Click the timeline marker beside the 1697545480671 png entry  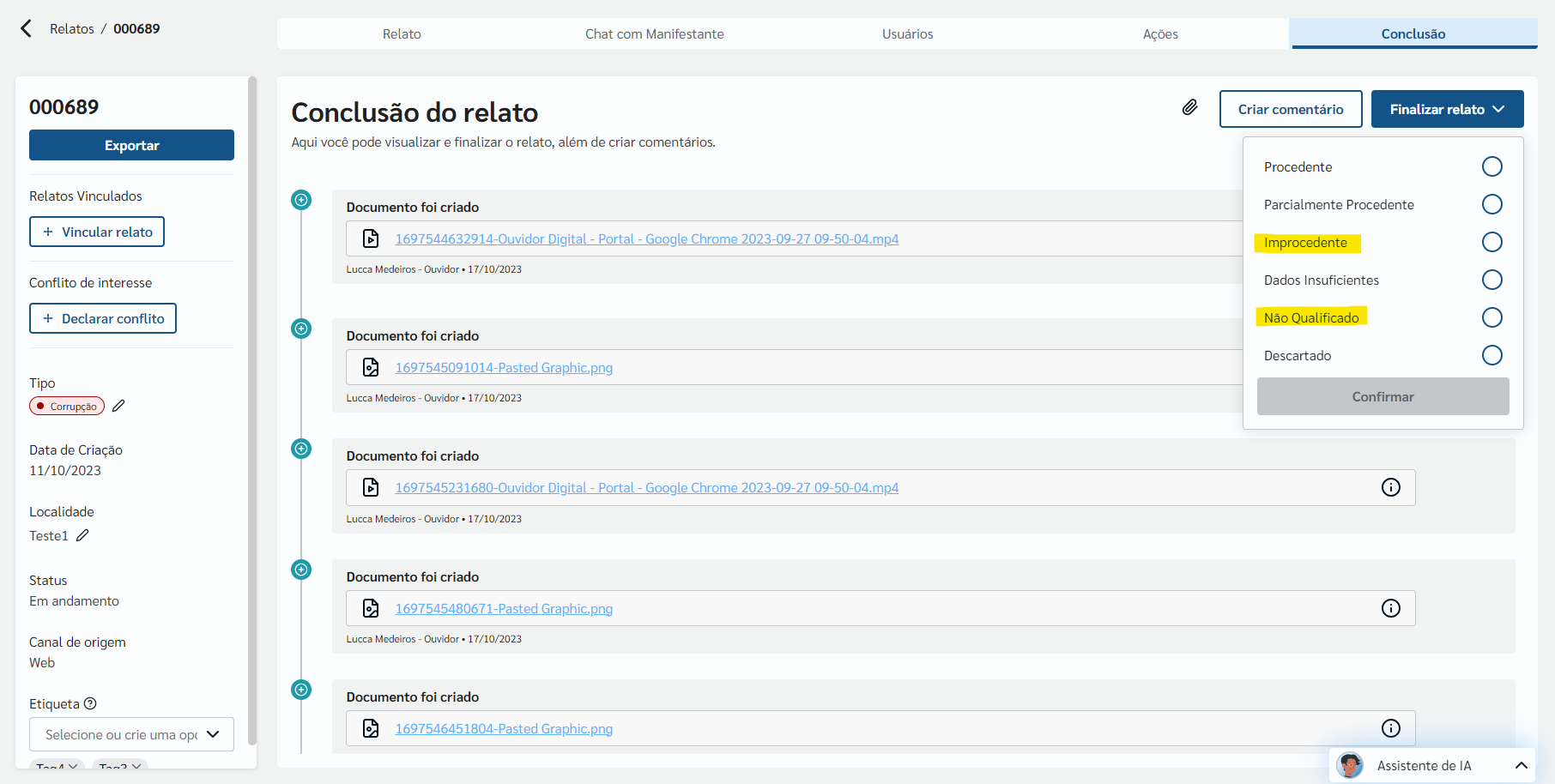pyautogui.click(x=301, y=570)
